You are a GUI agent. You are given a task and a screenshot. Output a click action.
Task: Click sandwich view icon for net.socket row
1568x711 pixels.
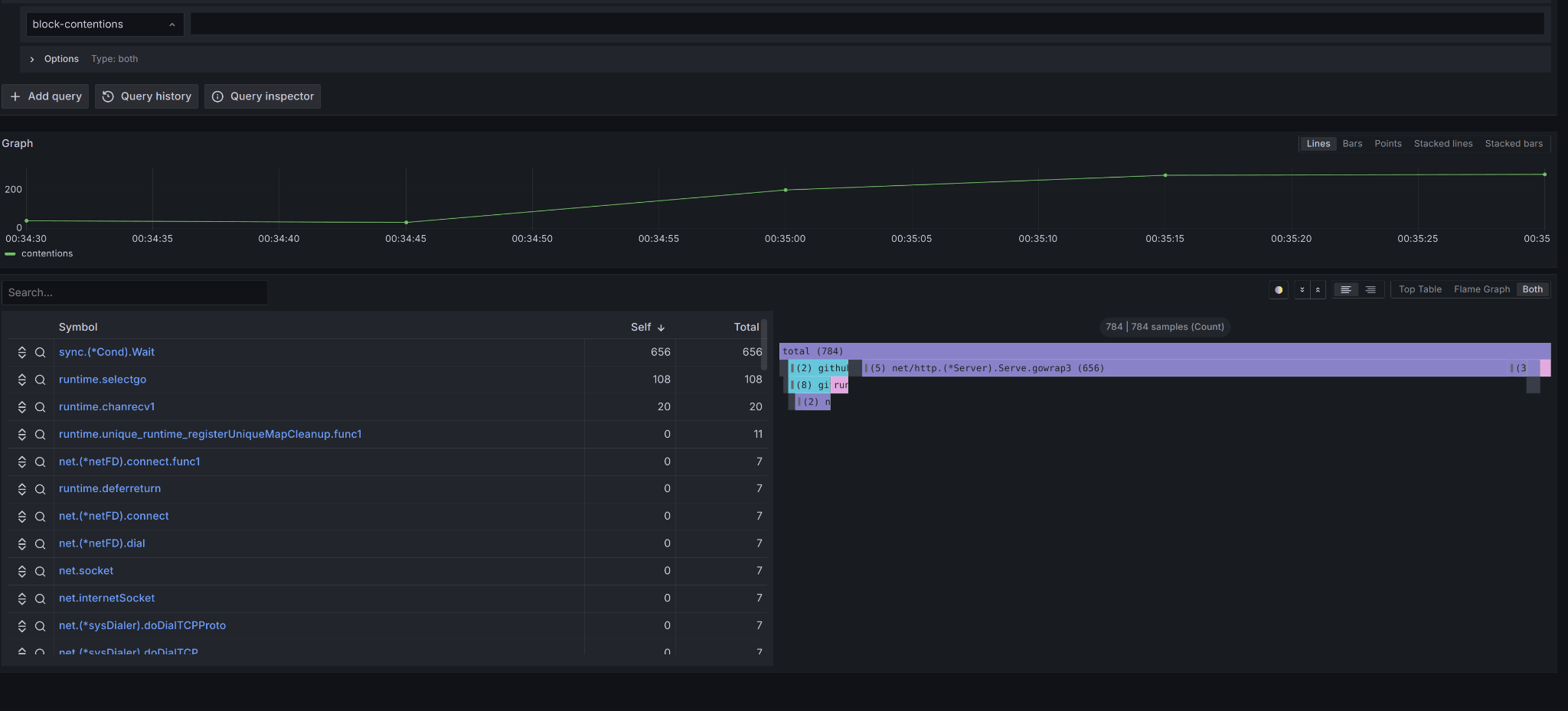(x=22, y=571)
